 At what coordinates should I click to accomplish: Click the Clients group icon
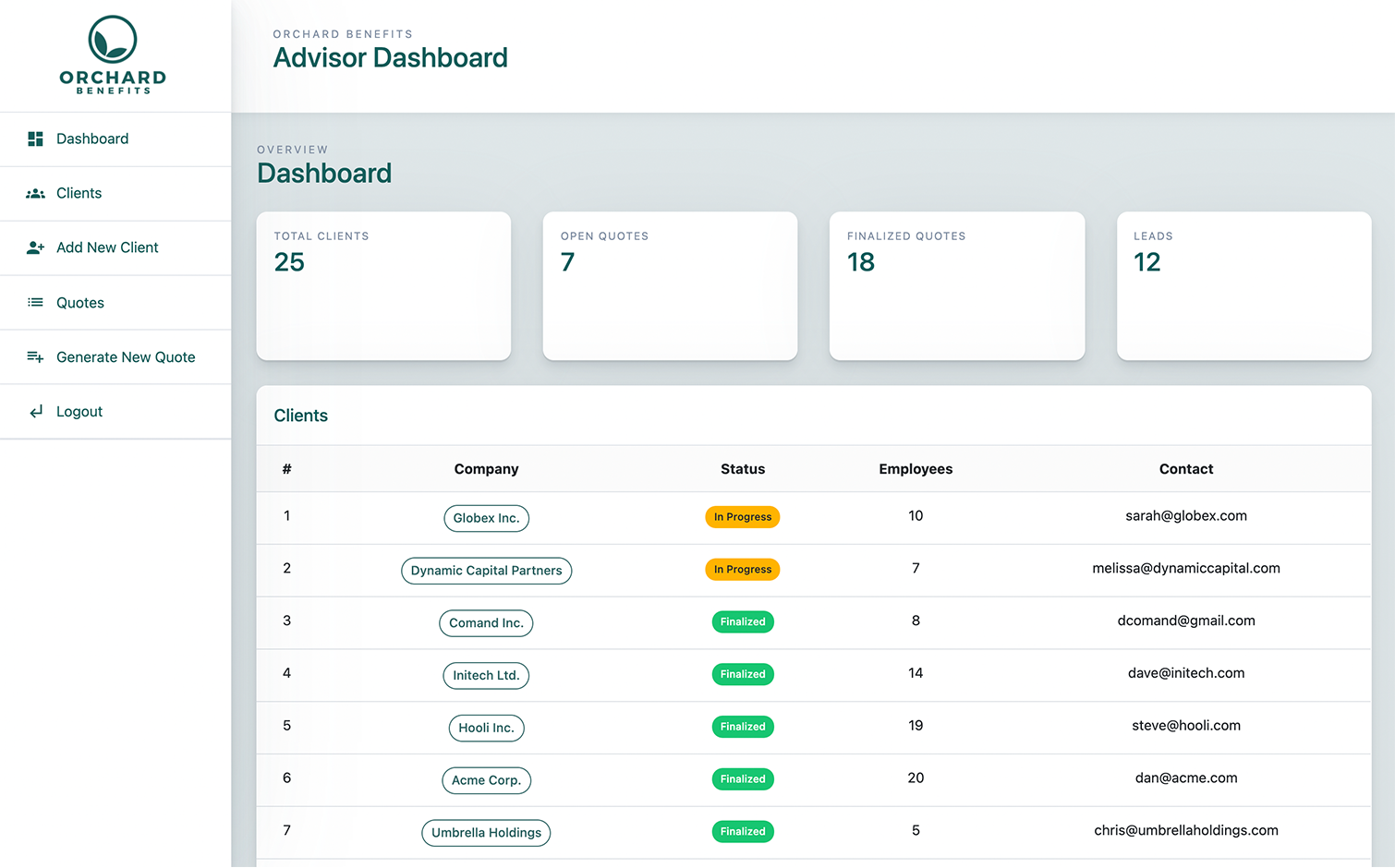point(35,193)
